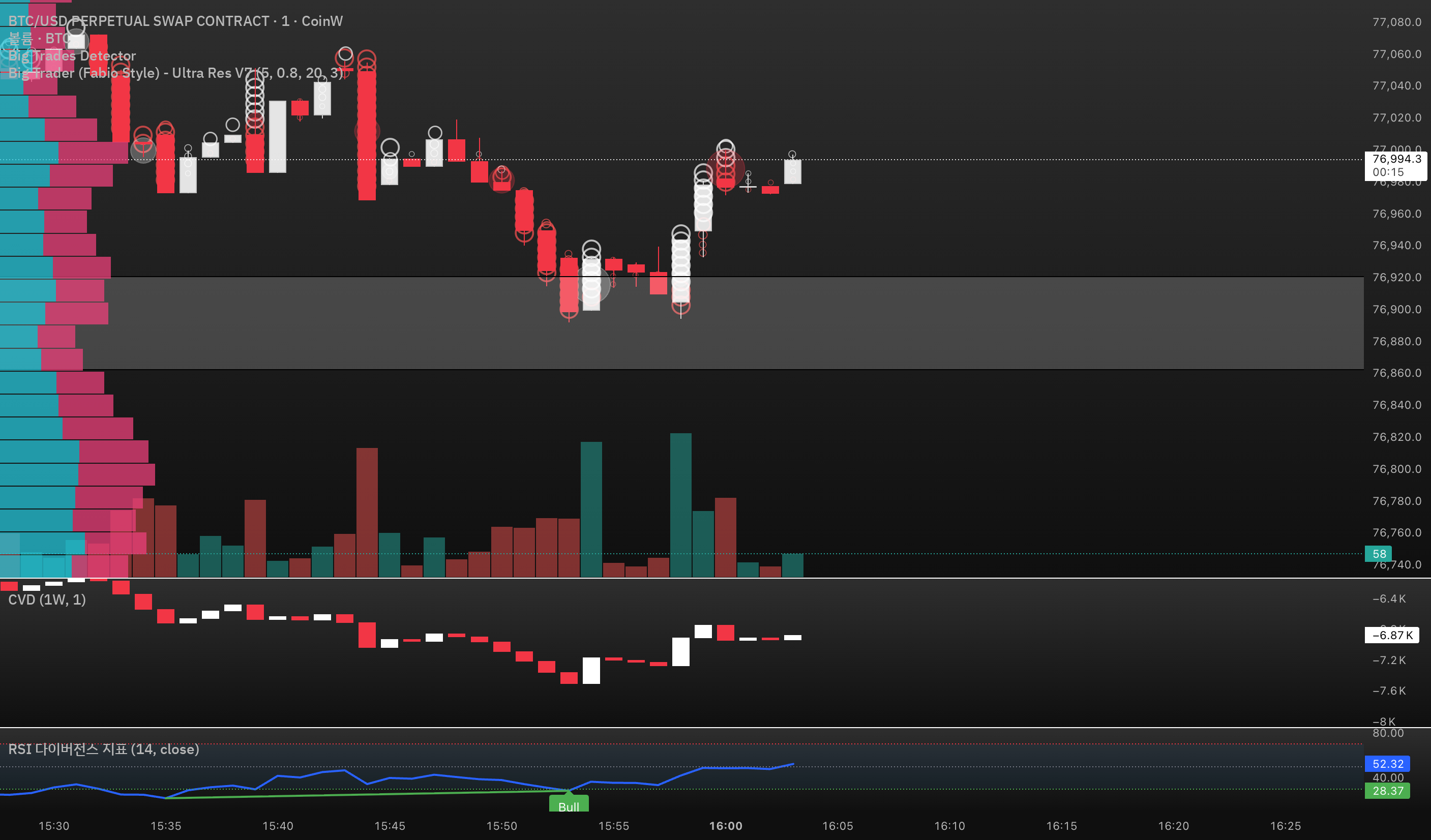Click the 16:00 time axis label
The height and width of the screenshot is (840, 1431).
click(726, 826)
